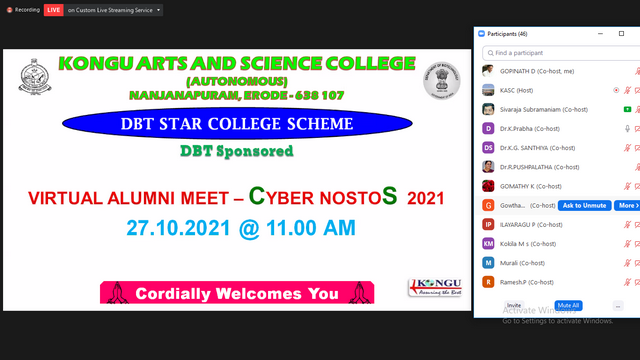
Task: Open the More menu for Gowtha
Action: (x=627, y=205)
